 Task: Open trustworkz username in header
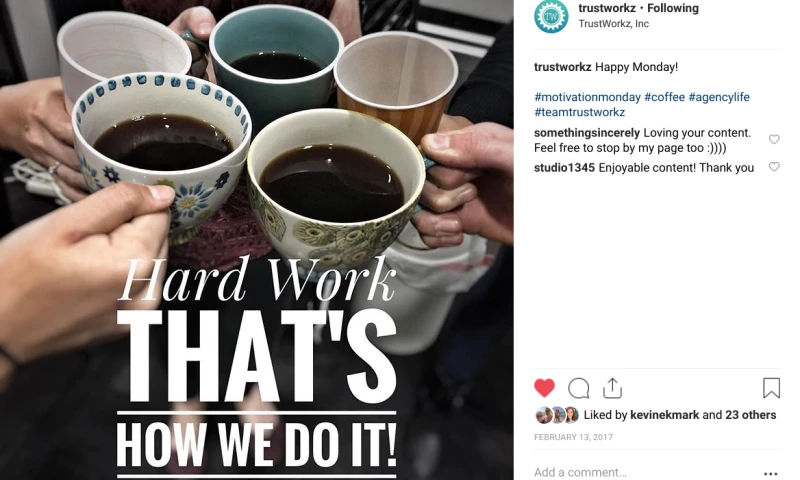point(607,8)
